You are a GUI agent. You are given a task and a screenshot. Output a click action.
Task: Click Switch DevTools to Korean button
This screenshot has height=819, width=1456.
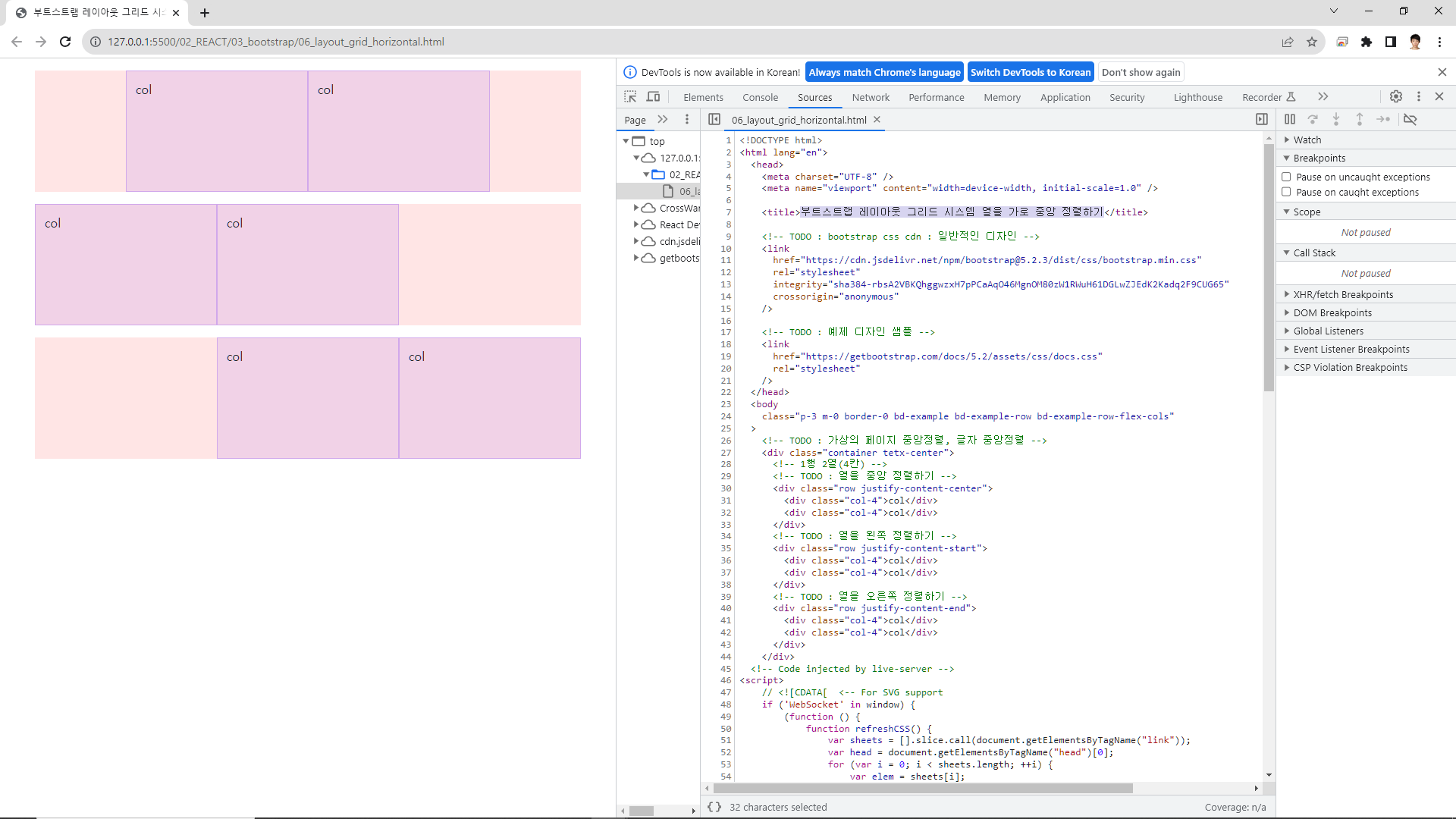(x=1031, y=72)
